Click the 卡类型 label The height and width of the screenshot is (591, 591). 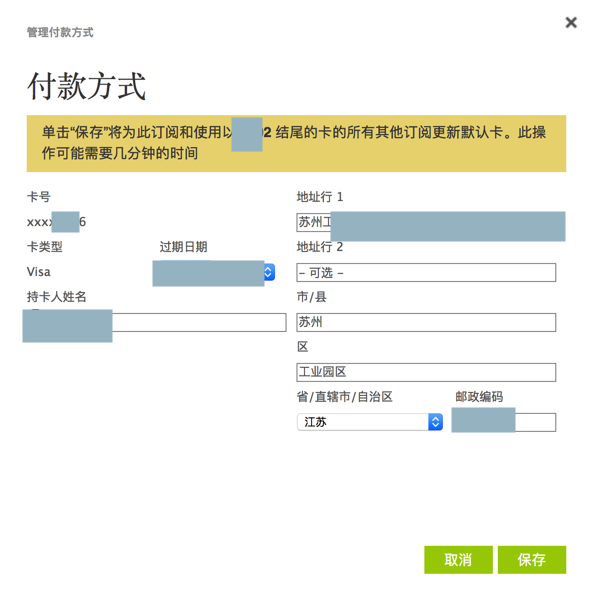pos(44,247)
